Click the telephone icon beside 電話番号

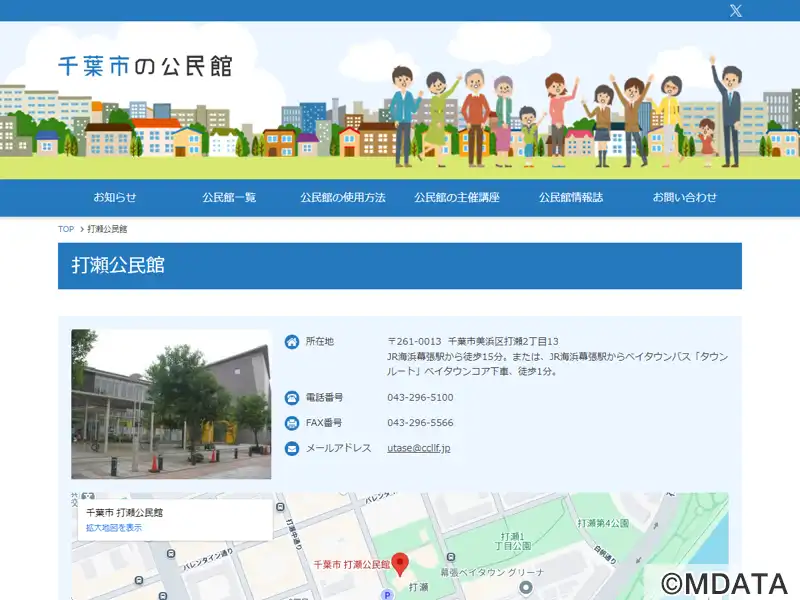click(x=291, y=397)
